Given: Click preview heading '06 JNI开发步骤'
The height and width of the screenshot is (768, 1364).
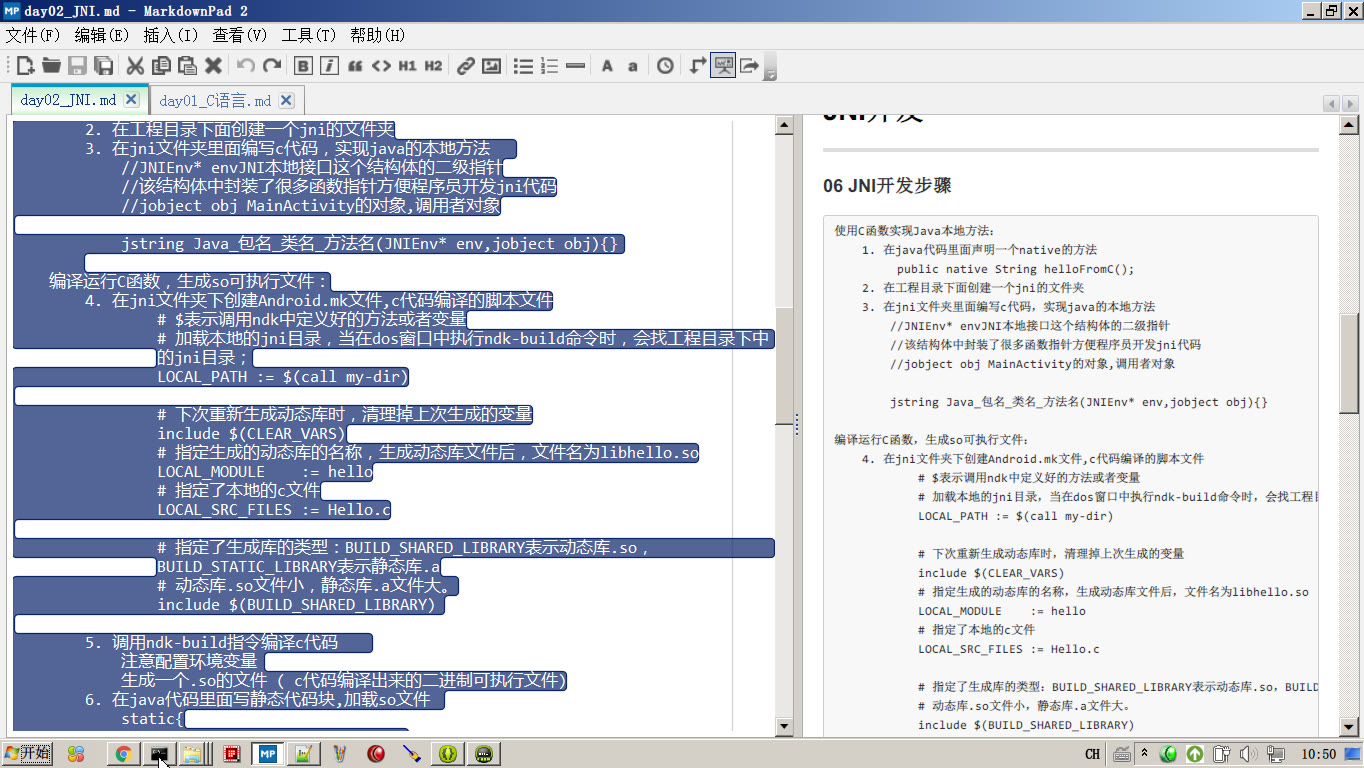Looking at the screenshot, I should 887,185.
